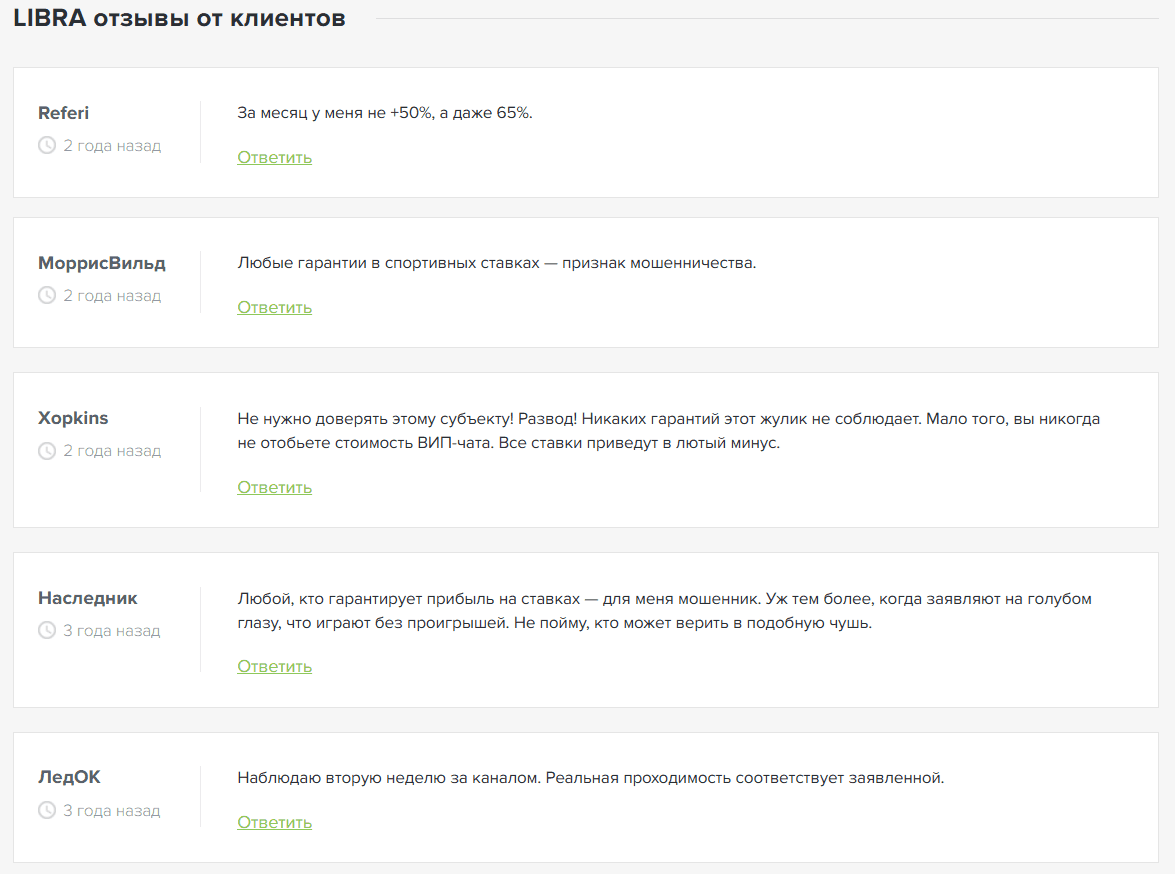Click the review 'Не нужно доверять этому субъекту!'
1175x874 pixels.
pyautogui.click(x=668, y=430)
